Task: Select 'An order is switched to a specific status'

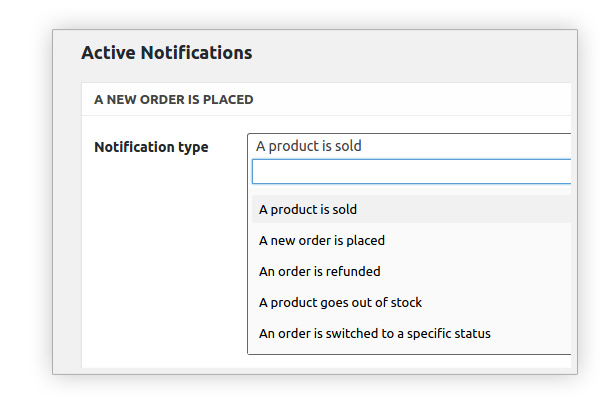Action: pos(411,333)
